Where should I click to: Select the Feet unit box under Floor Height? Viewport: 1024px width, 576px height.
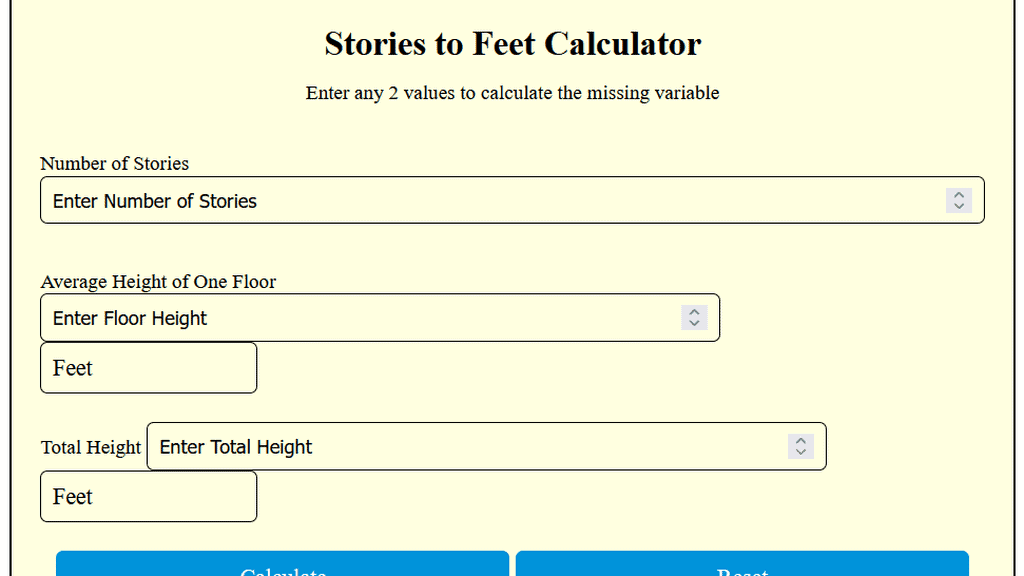pyautogui.click(x=148, y=368)
